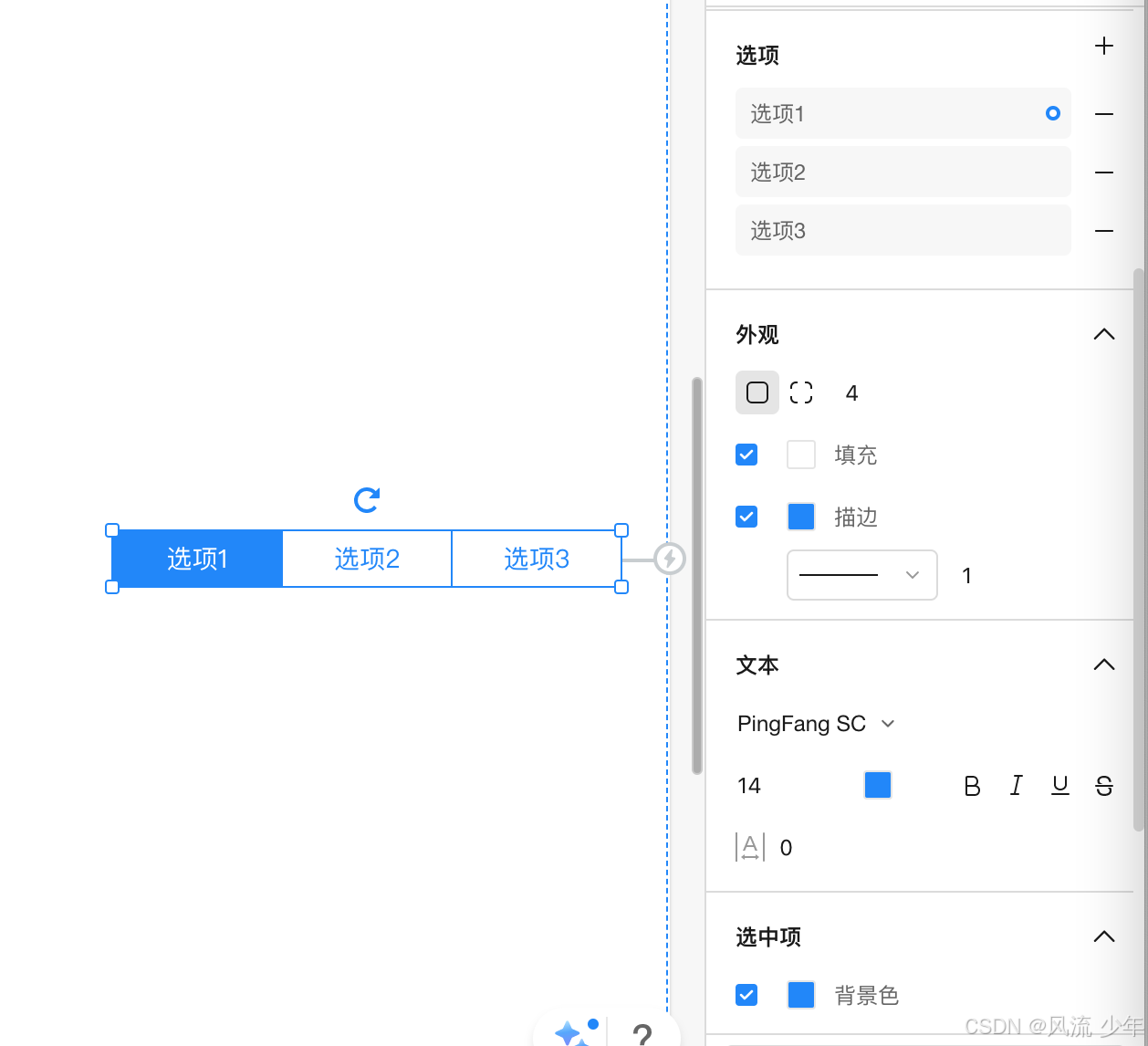Screen dimensions: 1148x1046
Task: Open the stroke line style dropdown
Action: [x=862, y=575]
